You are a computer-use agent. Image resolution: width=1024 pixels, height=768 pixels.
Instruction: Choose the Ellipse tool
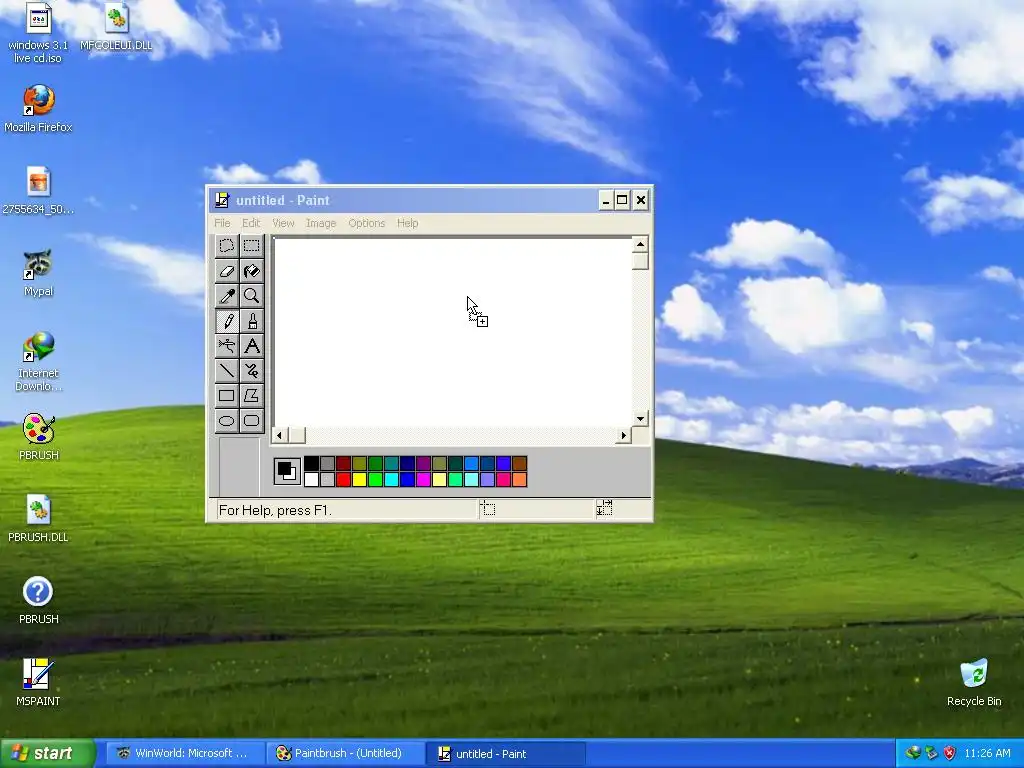(227, 420)
